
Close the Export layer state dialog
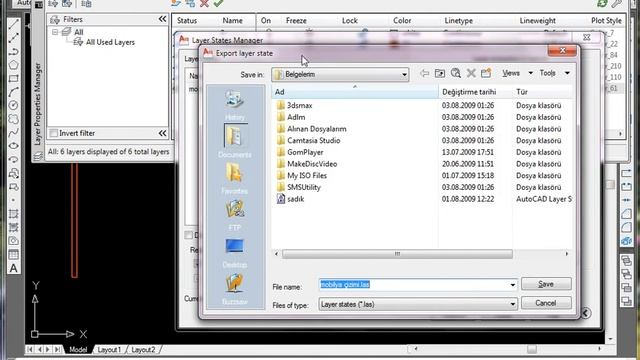[562, 51]
